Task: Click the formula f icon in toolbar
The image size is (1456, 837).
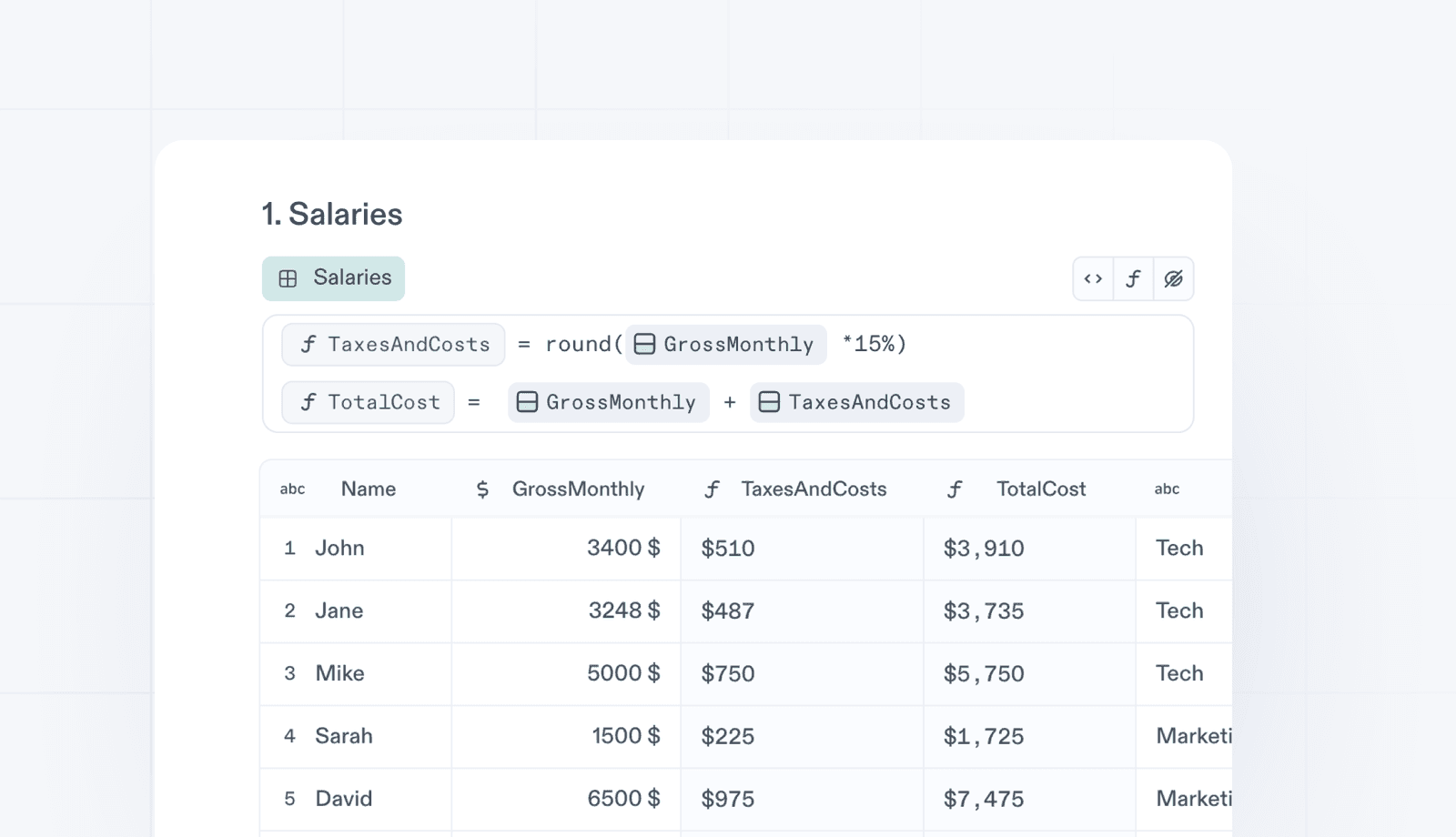Action: [x=1133, y=278]
